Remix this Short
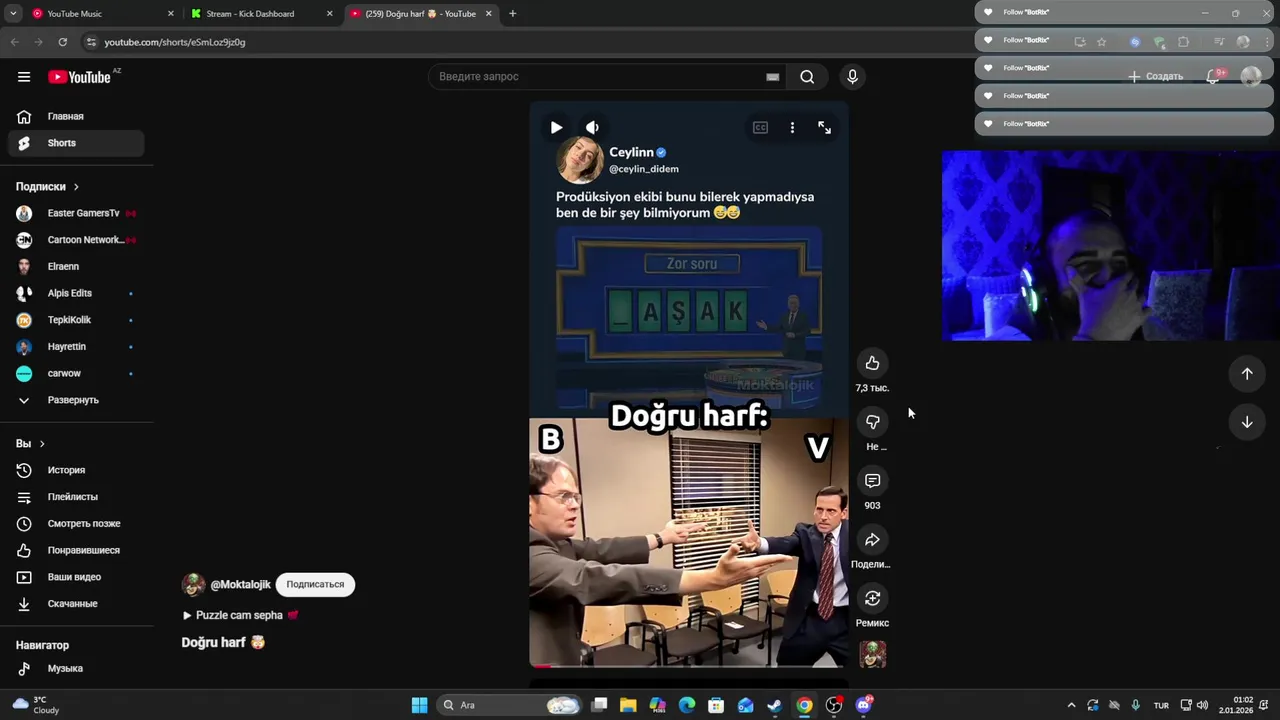Image resolution: width=1280 pixels, height=720 pixels. 872,598
